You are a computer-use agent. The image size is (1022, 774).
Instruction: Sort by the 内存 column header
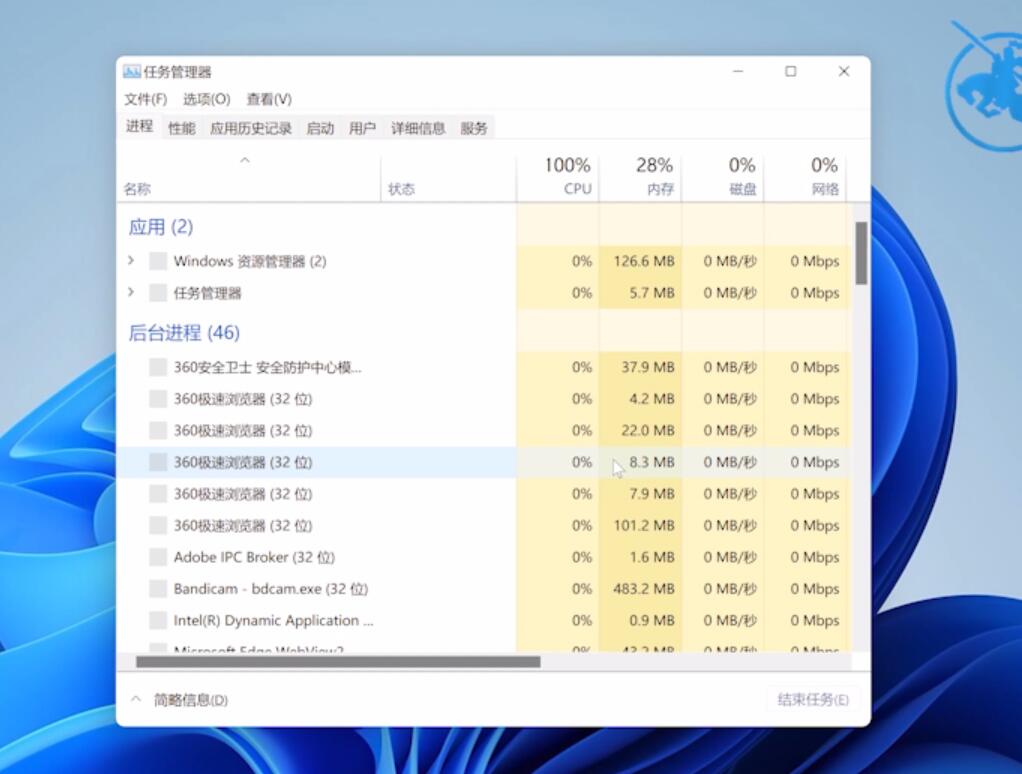[x=640, y=176]
